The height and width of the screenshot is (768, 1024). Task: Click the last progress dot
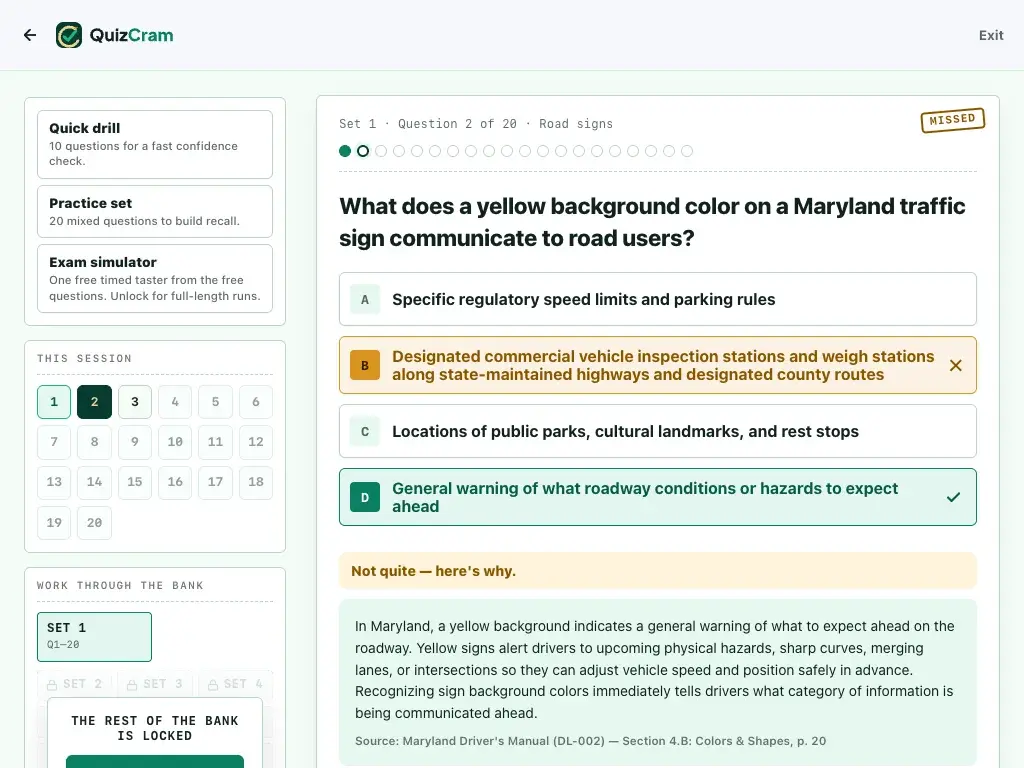click(x=687, y=151)
